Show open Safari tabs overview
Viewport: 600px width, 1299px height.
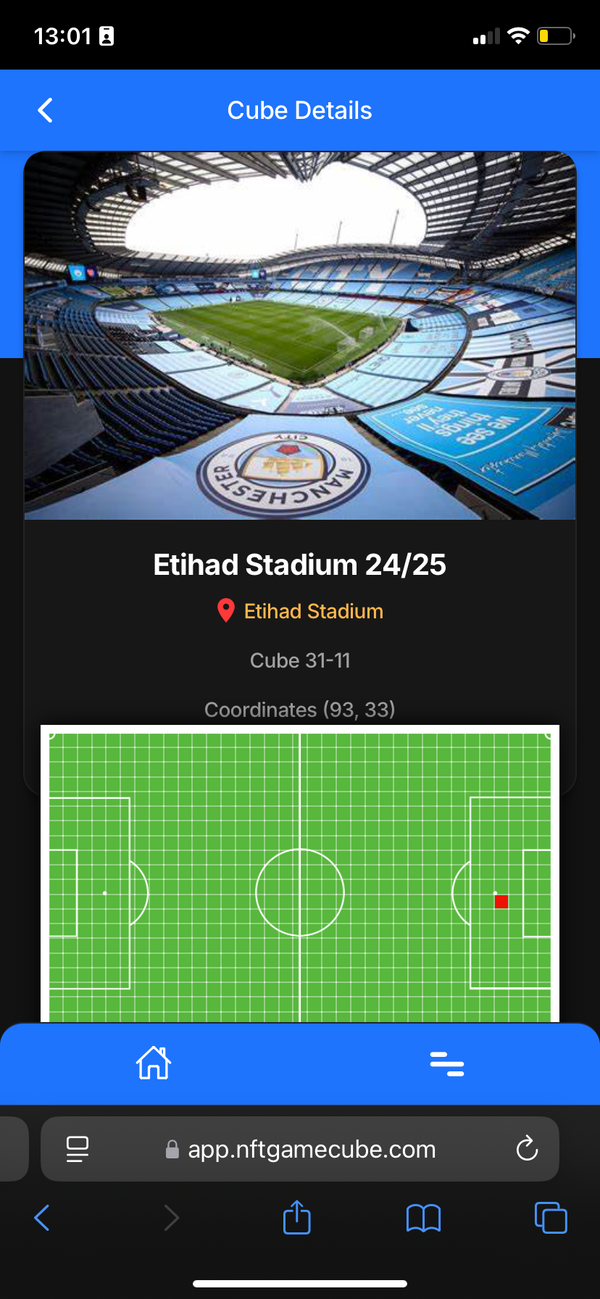(551, 1217)
